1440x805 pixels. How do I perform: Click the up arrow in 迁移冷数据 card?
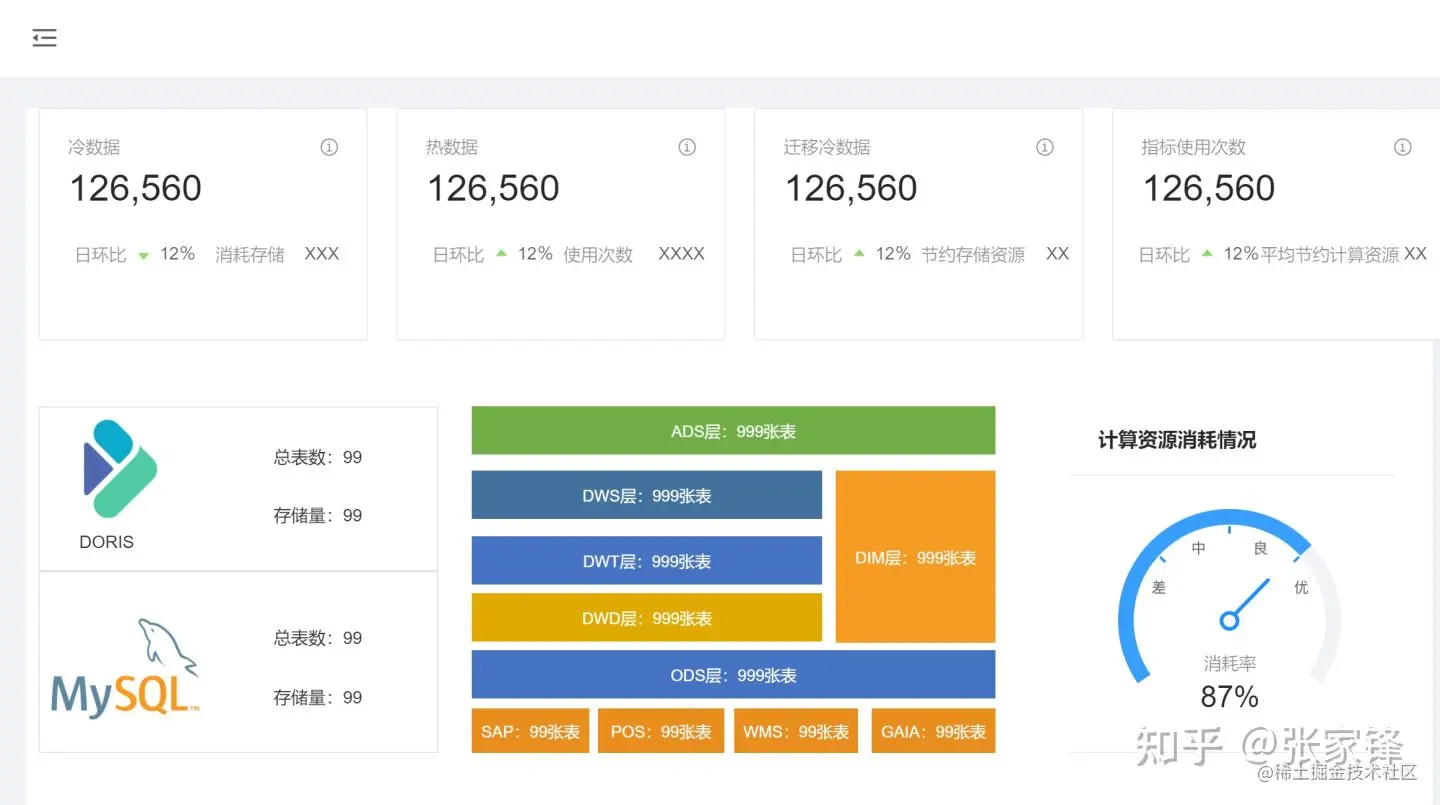coord(859,254)
